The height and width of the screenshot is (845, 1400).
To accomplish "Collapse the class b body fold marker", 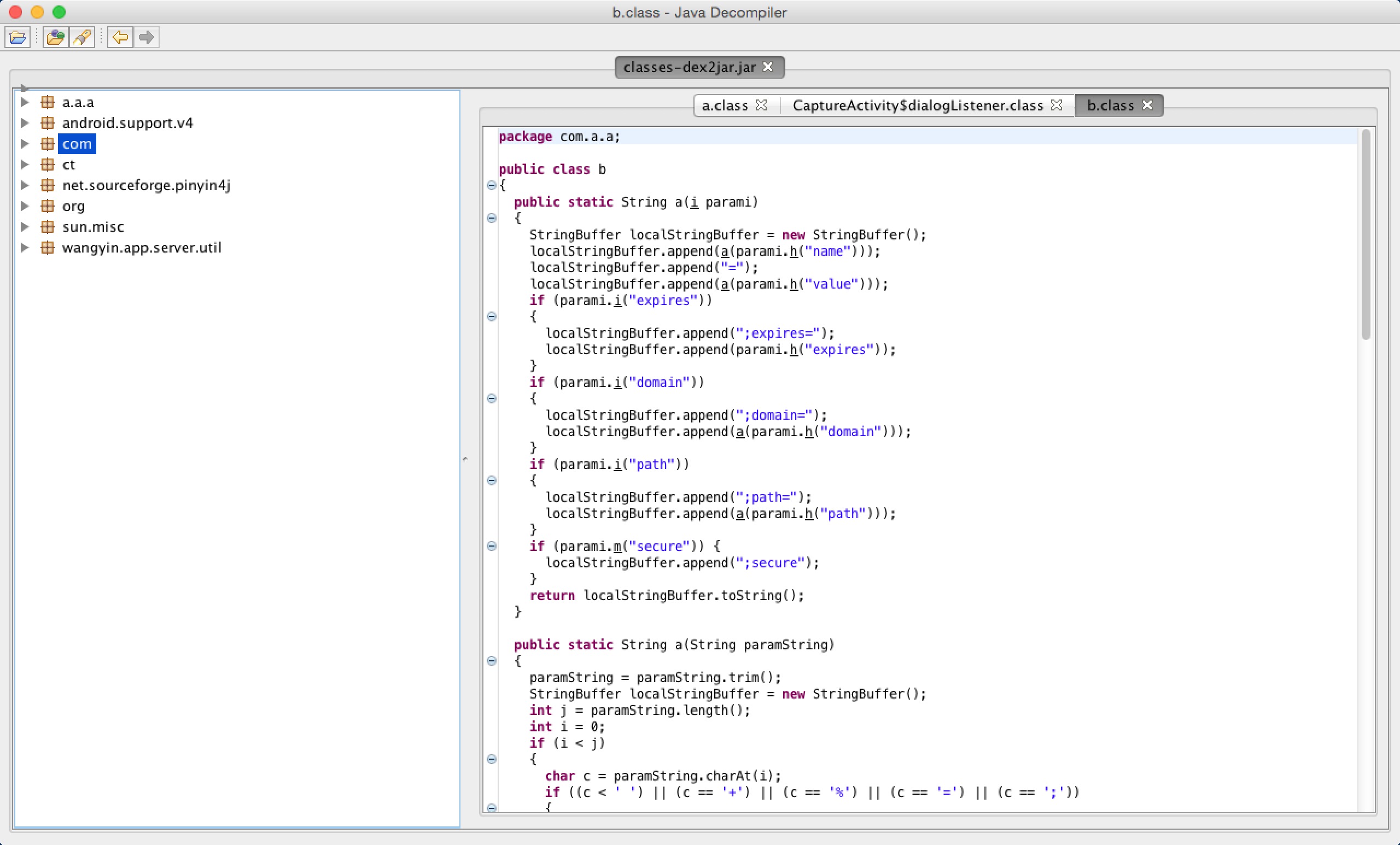I will [x=492, y=185].
